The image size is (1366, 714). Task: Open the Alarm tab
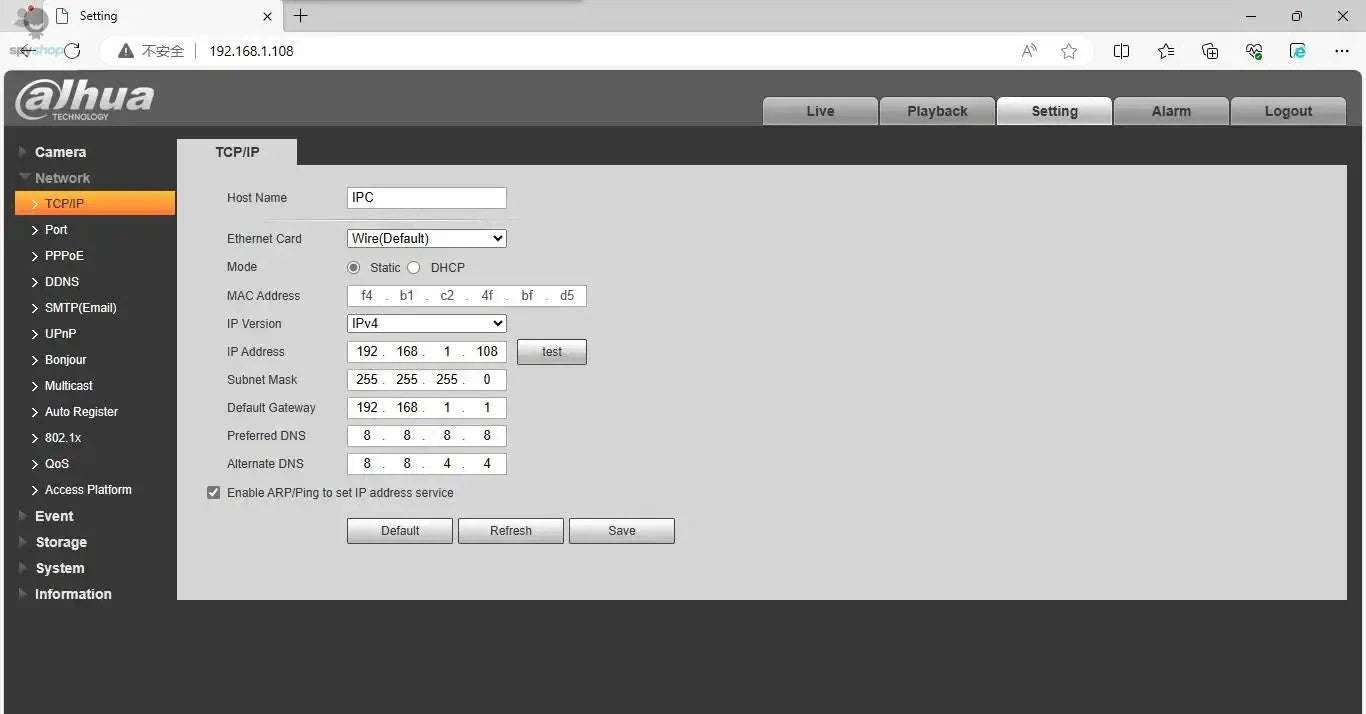click(1170, 111)
